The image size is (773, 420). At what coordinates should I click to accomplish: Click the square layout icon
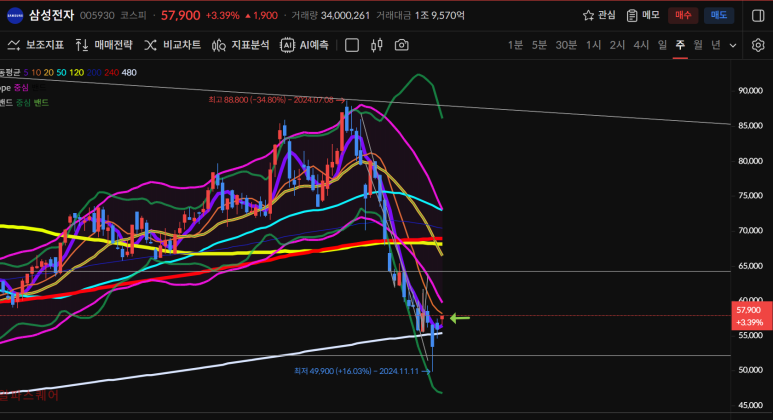351,45
